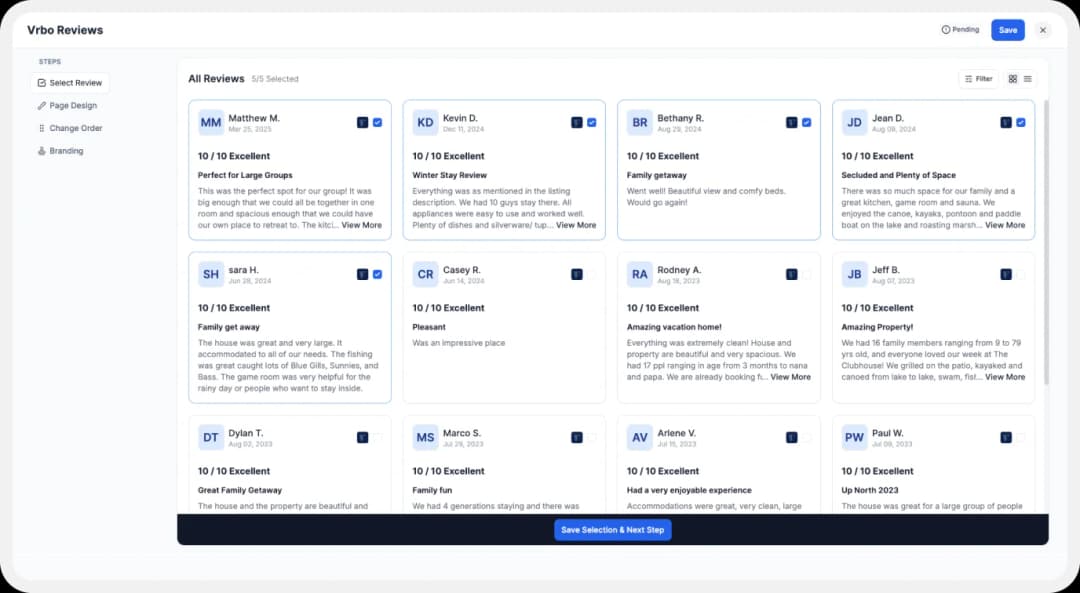Click the JD avatar for Jean D.

854,122
